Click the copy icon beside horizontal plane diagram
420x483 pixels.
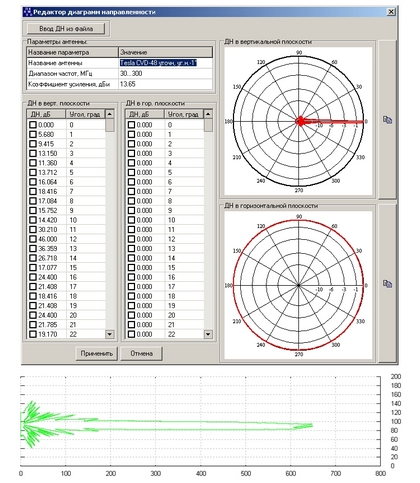[387, 284]
